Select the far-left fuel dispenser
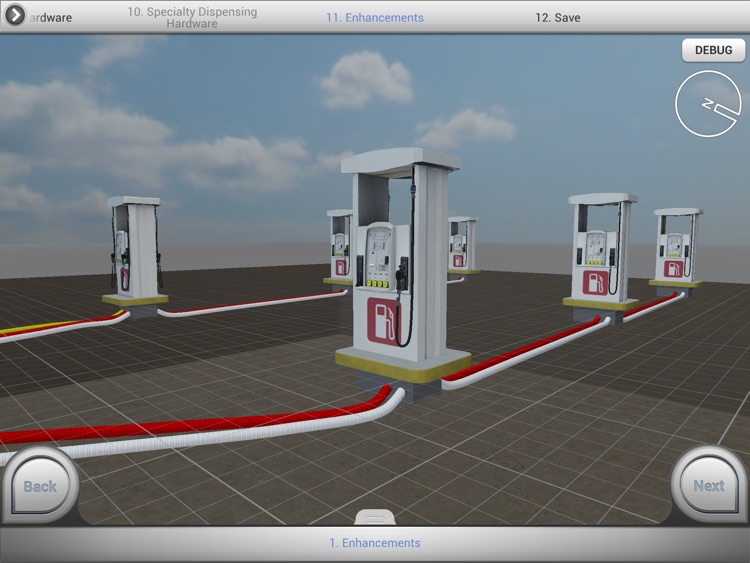 click(135, 252)
